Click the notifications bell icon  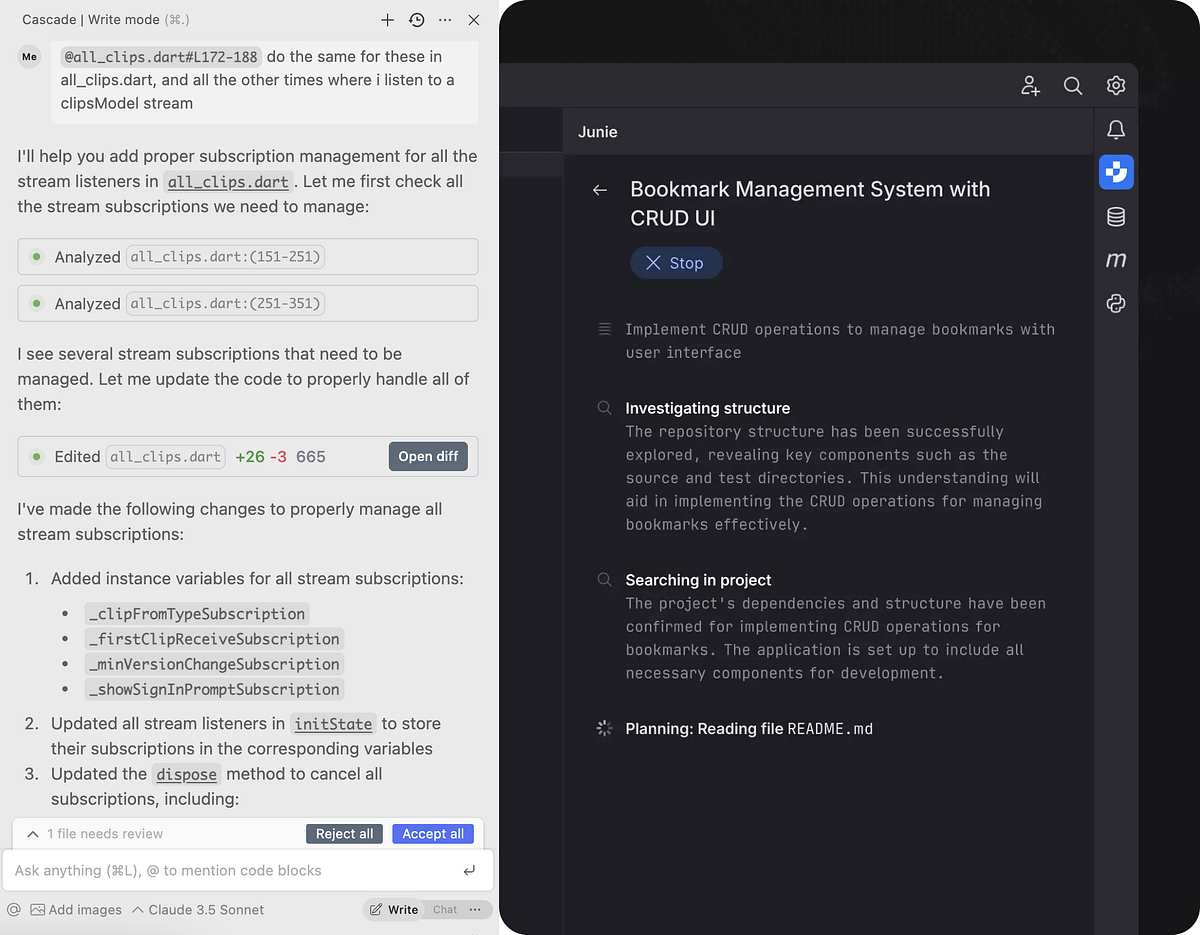click(1115, 129)
